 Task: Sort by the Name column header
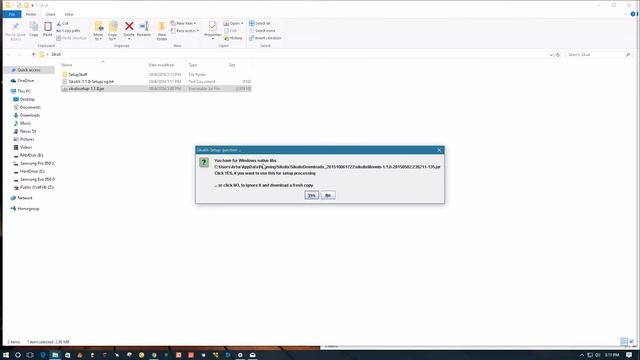[67, 65]
